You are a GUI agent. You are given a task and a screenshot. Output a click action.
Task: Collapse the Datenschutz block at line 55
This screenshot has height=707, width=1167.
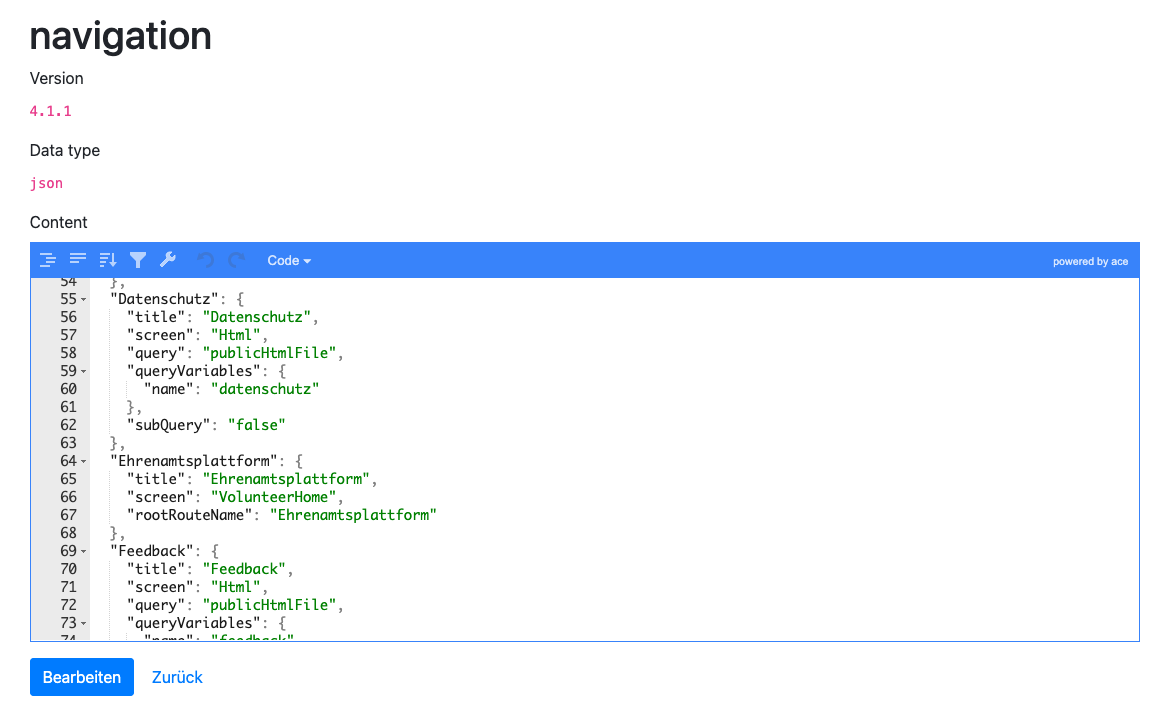(84, 299)
